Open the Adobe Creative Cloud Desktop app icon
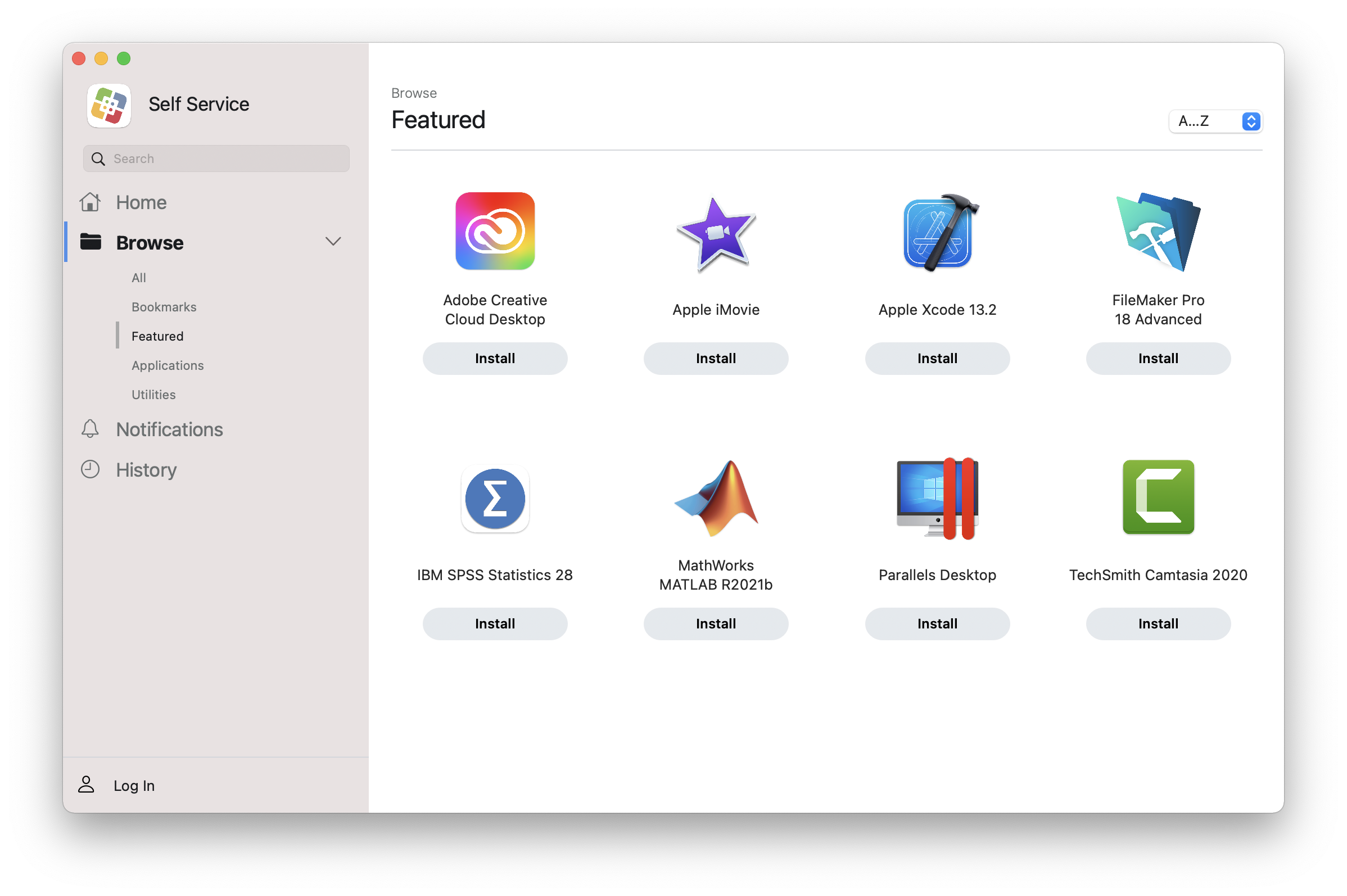This screenshot has height=896, width=1347. (495, 231)
